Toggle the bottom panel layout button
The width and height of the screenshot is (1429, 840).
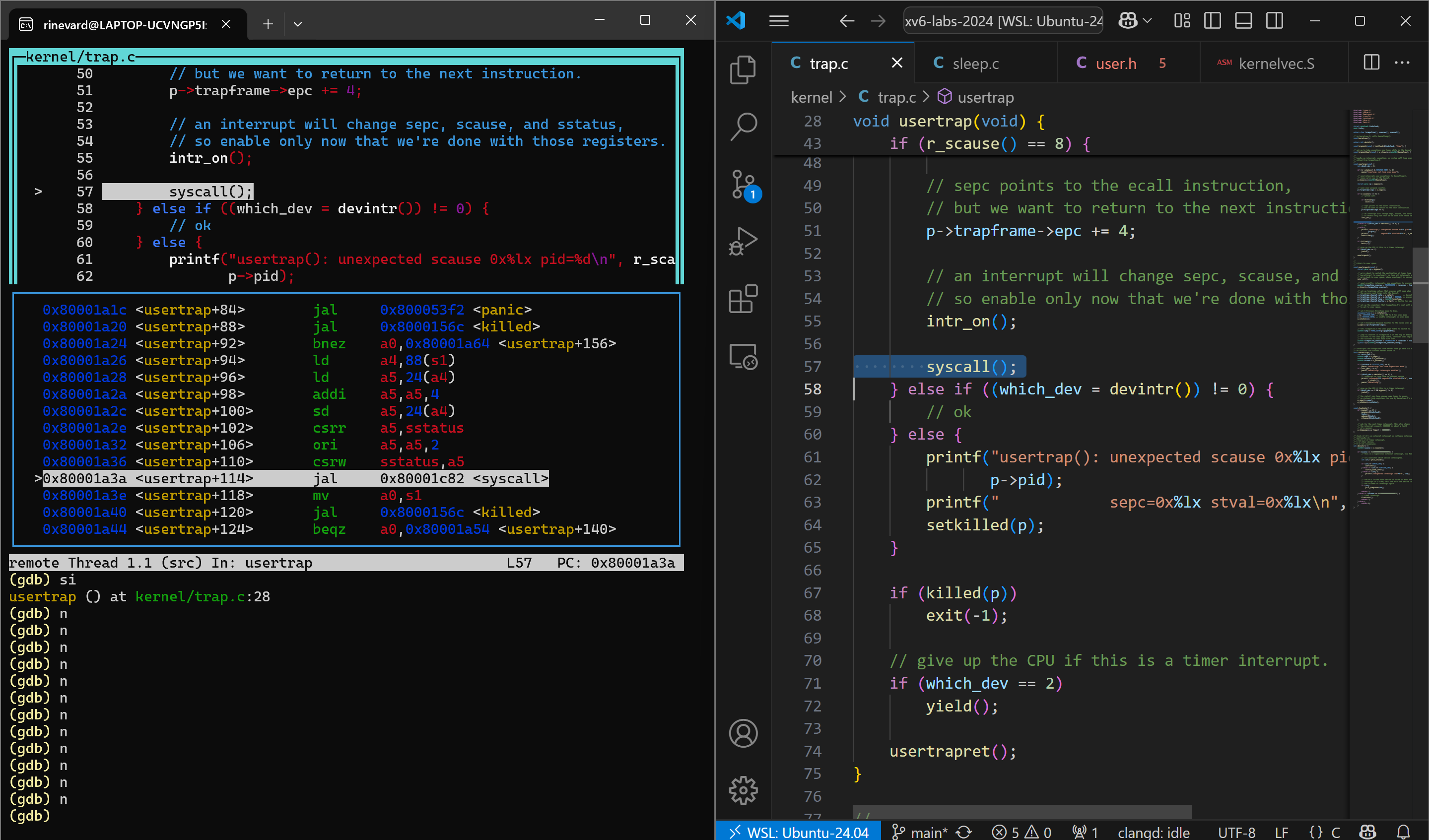(1243, 21)
